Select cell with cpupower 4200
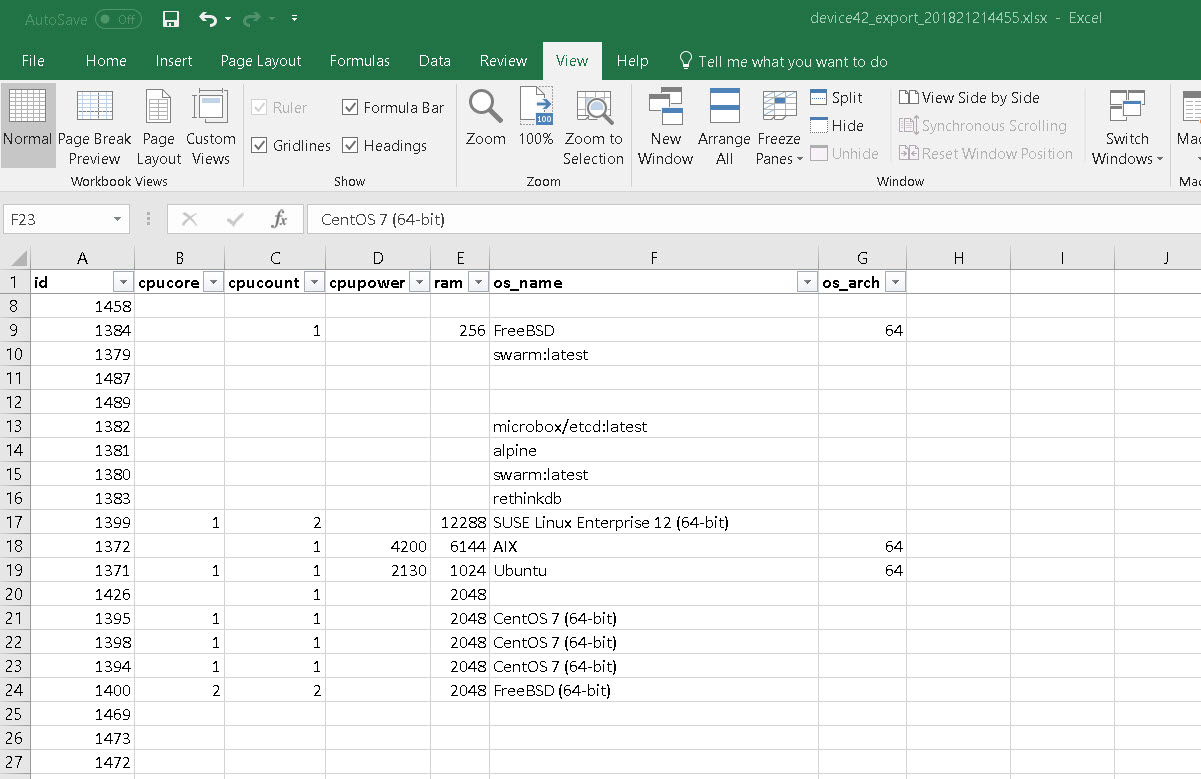This screenshot has width=1201, height=779. click(x=378, y=546)
